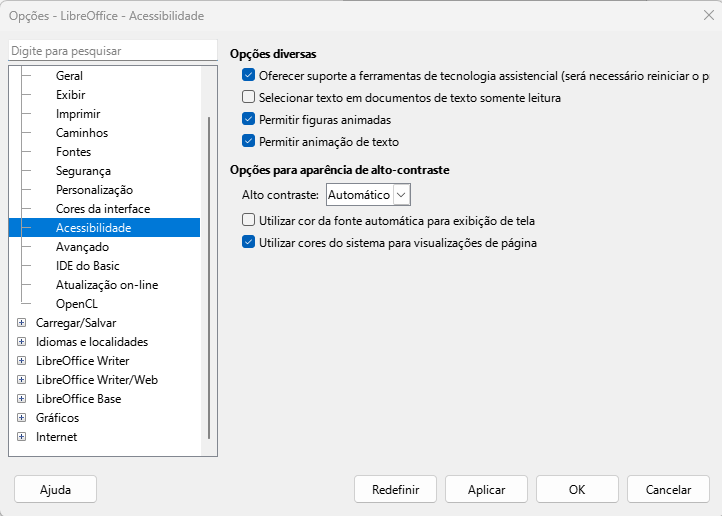Open Atualização on-line settings
Image resolution: width=722 pixels, height=516 pixels.
107,285
